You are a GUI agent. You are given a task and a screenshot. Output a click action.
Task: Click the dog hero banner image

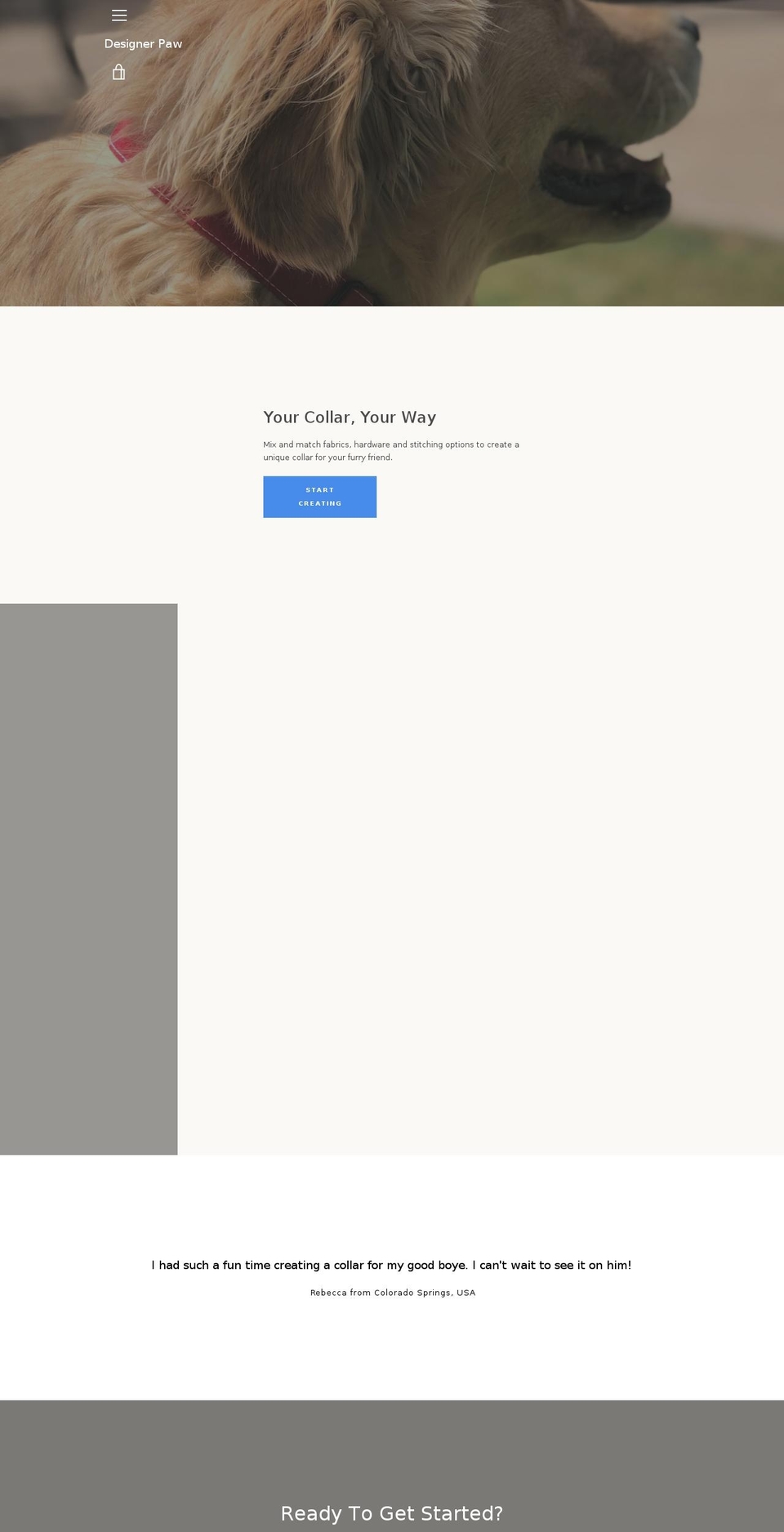tap(392, 153)
